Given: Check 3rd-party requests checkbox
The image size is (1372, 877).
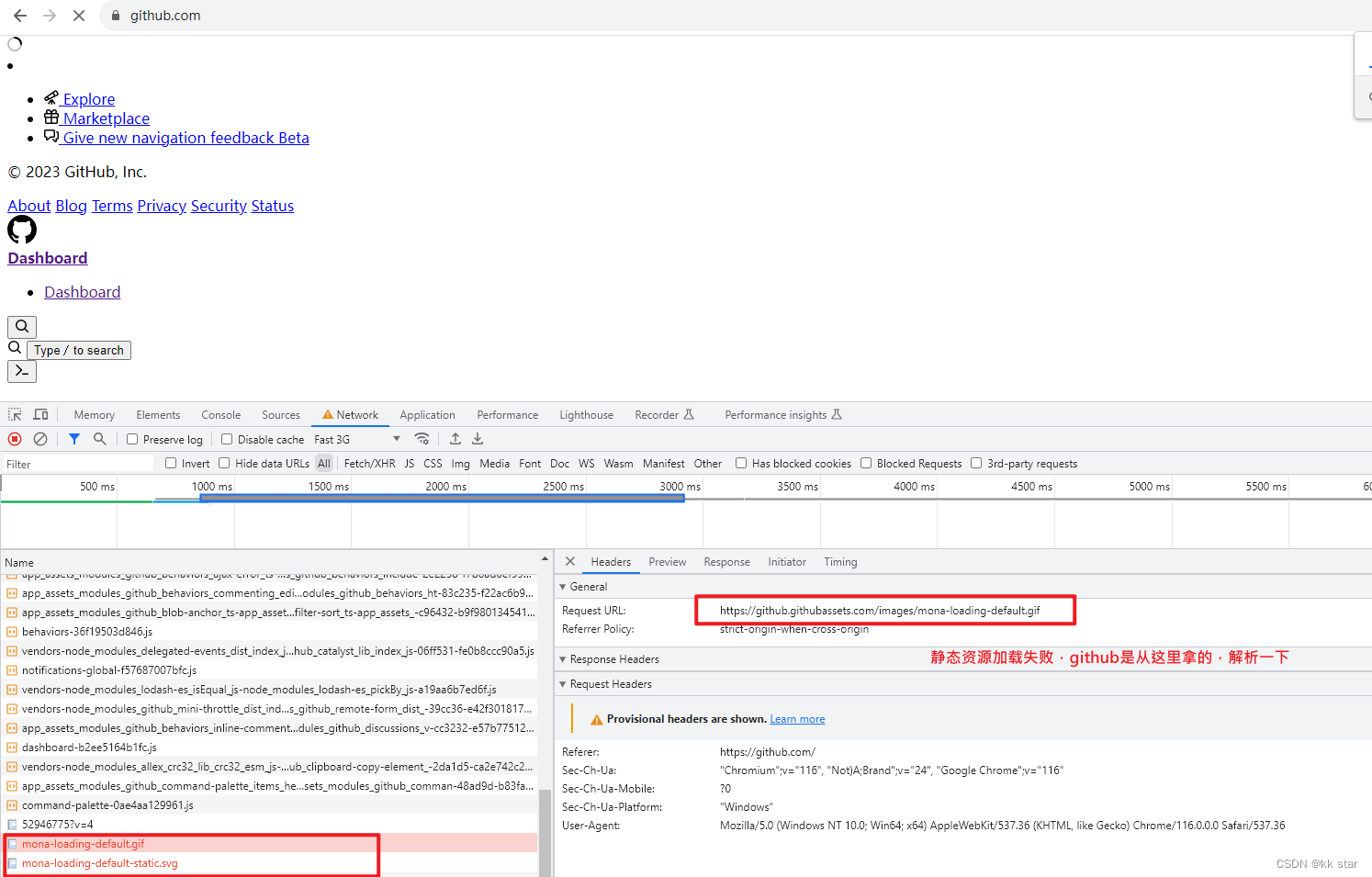Looking at the screenshot, I should click(976, 463).
